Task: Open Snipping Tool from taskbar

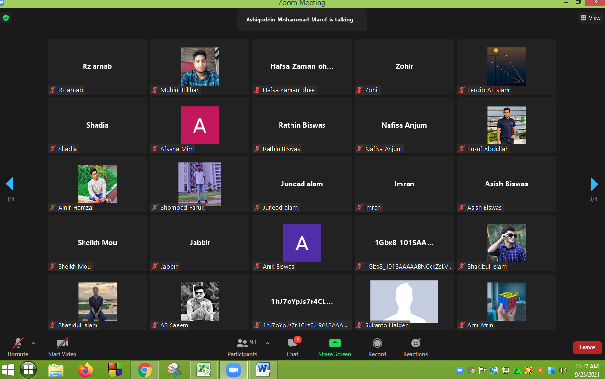Action: (x=174, y=370)
